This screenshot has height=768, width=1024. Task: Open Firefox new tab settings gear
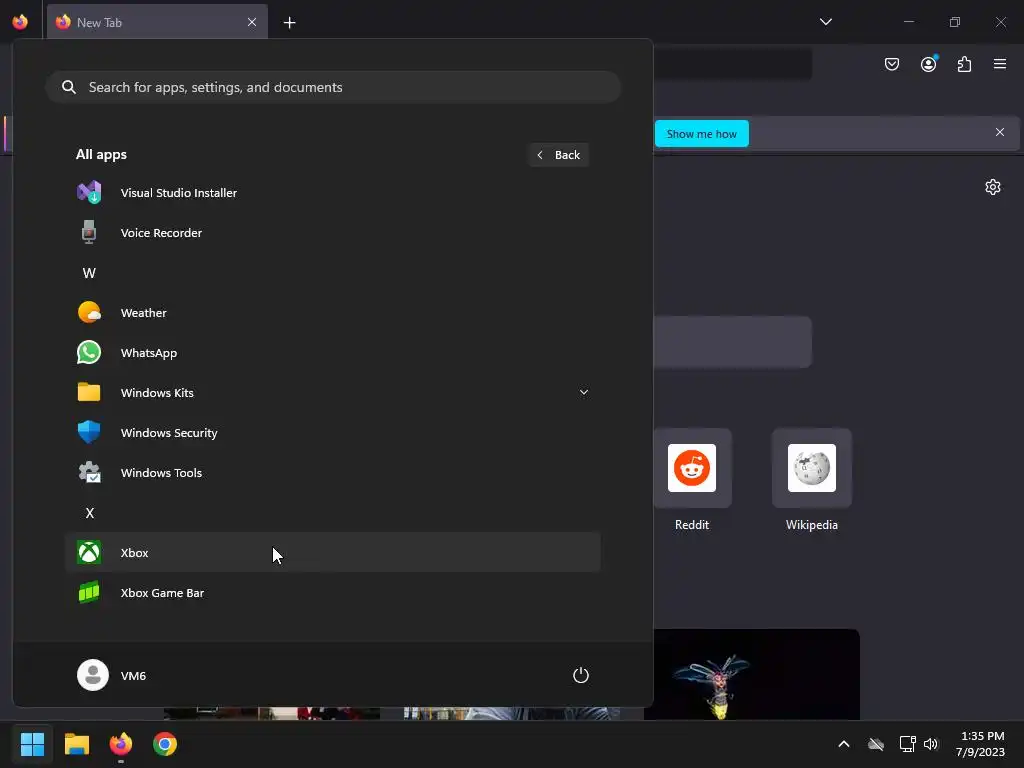coord(993,187)
